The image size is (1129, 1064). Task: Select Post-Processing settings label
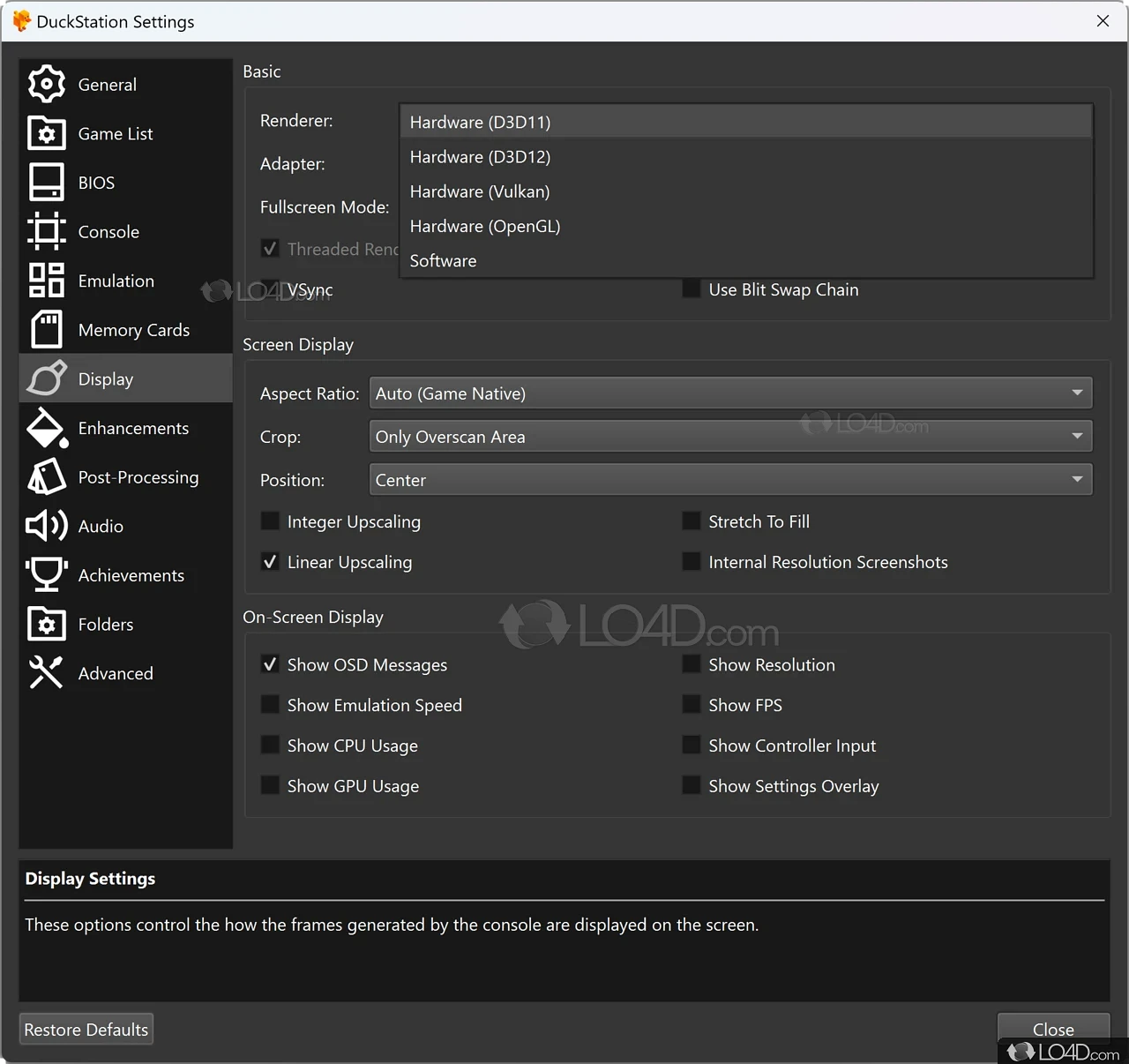tap(138, 477)
